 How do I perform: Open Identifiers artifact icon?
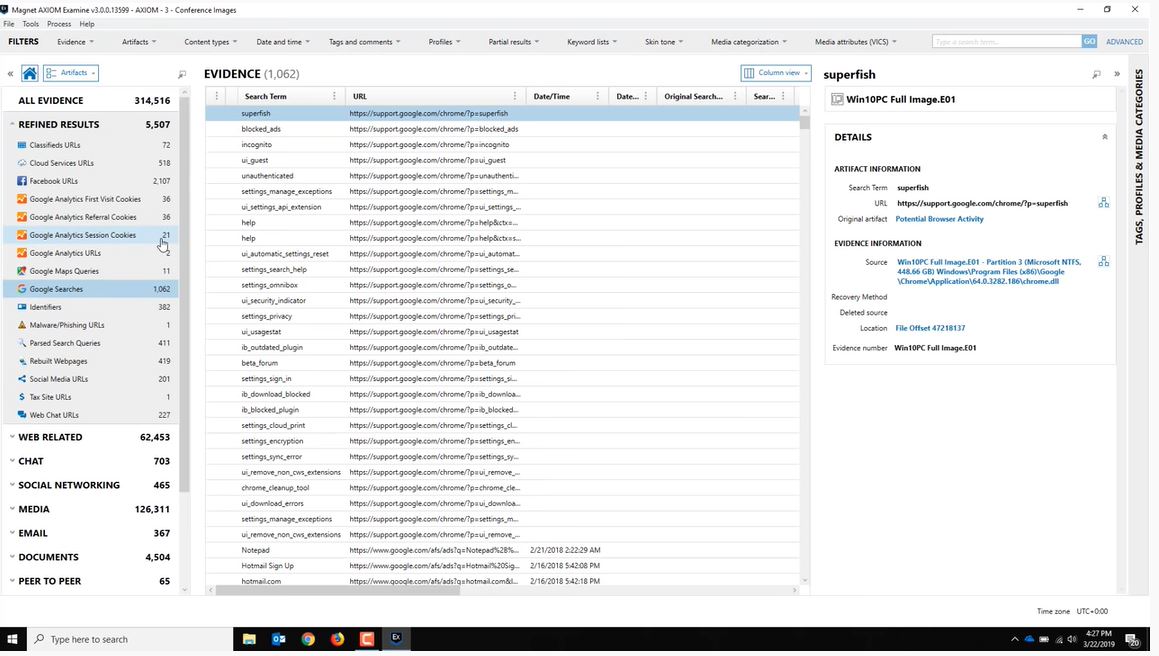click(22, 307)
